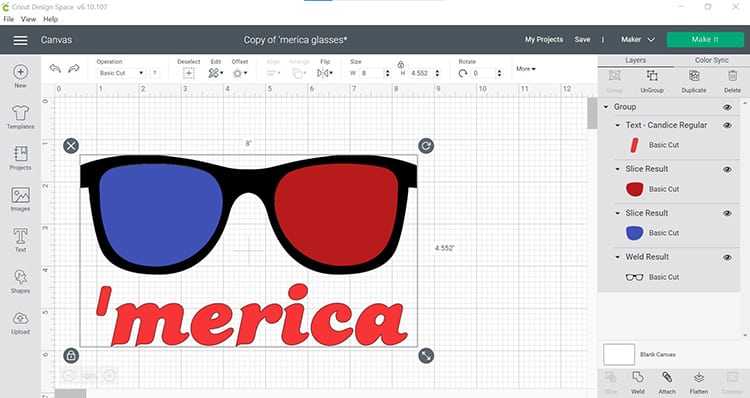The width and height of the screenshot is (750, 398).
Task: Expand the More toolbar menu
Action: click(526, 69)
